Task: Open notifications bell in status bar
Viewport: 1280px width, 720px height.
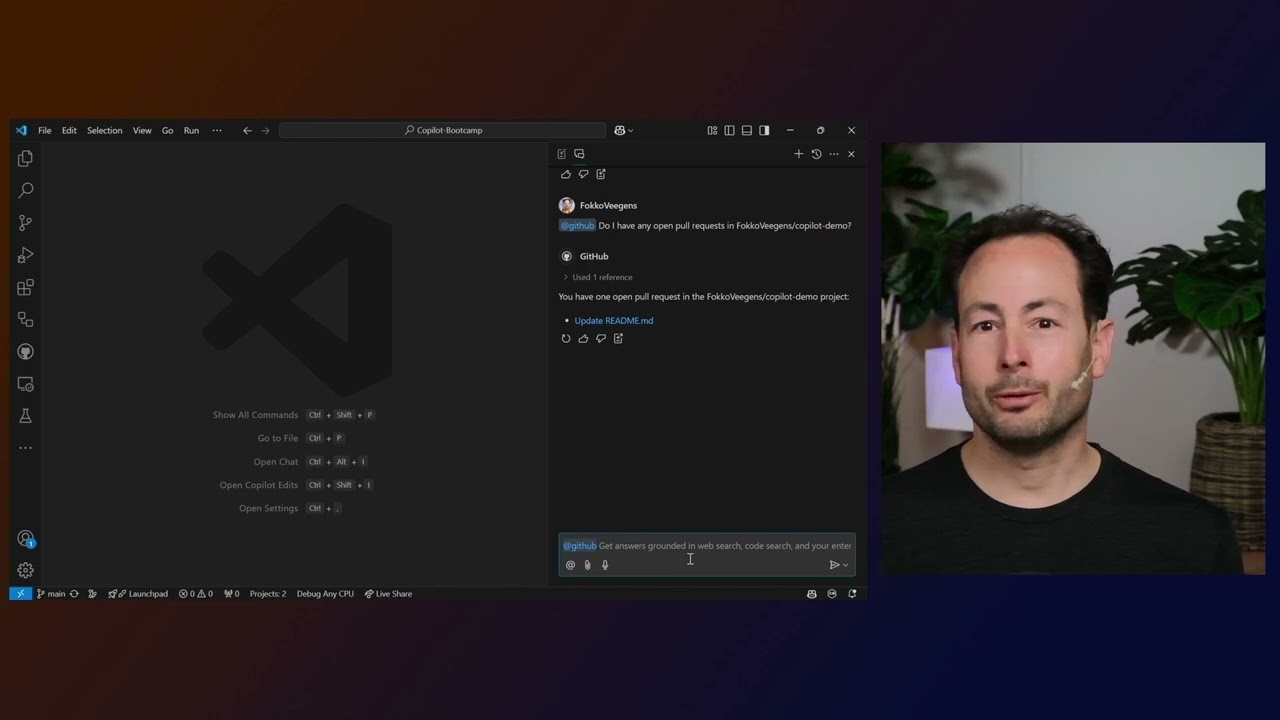Action: click(x=852, y=594)
